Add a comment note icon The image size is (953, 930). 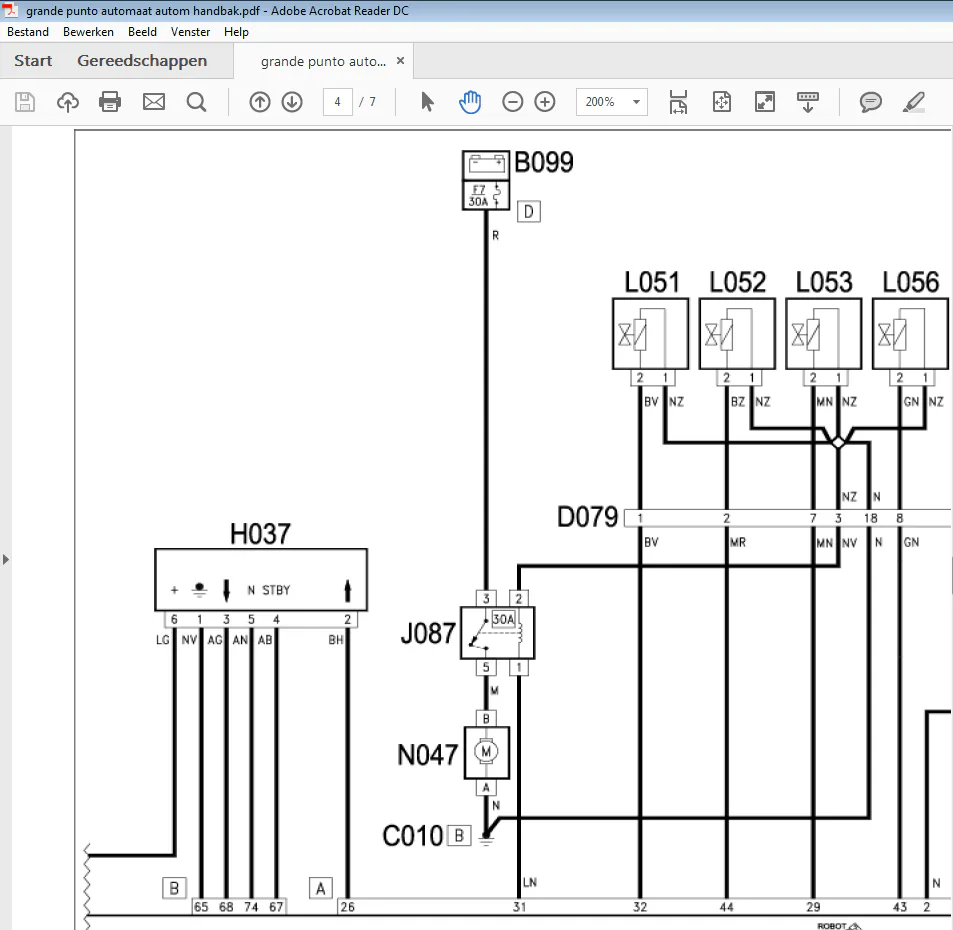(x=871, y=102)
